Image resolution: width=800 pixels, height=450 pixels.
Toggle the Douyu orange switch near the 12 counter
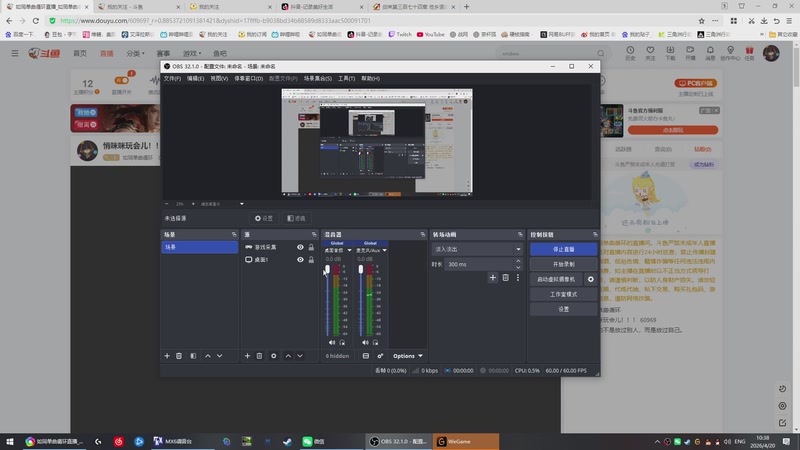click(121, 81)
